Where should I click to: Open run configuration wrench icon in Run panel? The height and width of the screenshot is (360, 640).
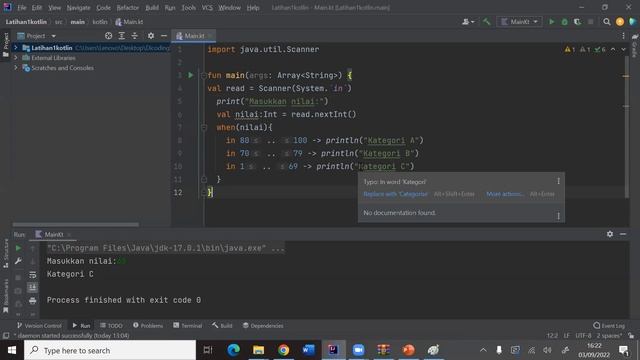coord(18,261)
